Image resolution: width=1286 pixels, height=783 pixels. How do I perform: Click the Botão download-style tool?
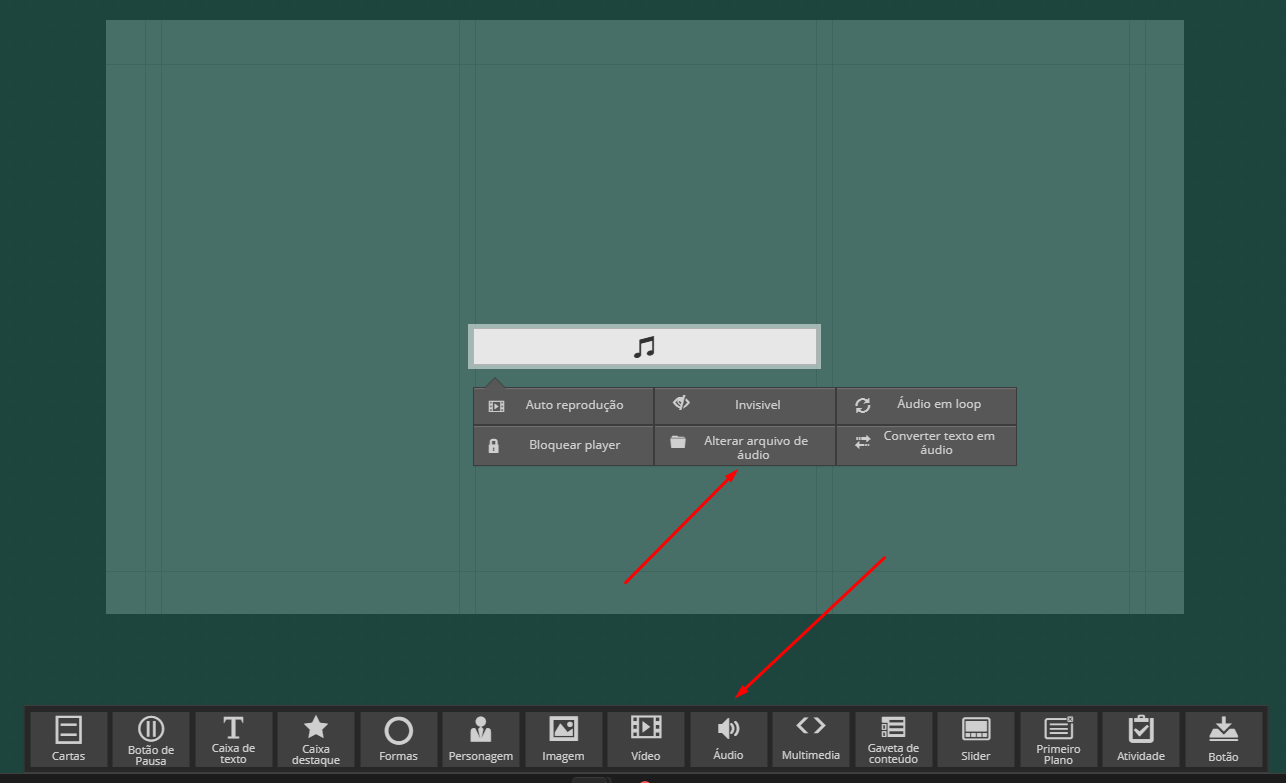pyautogui.click(x=1223, y=739)
